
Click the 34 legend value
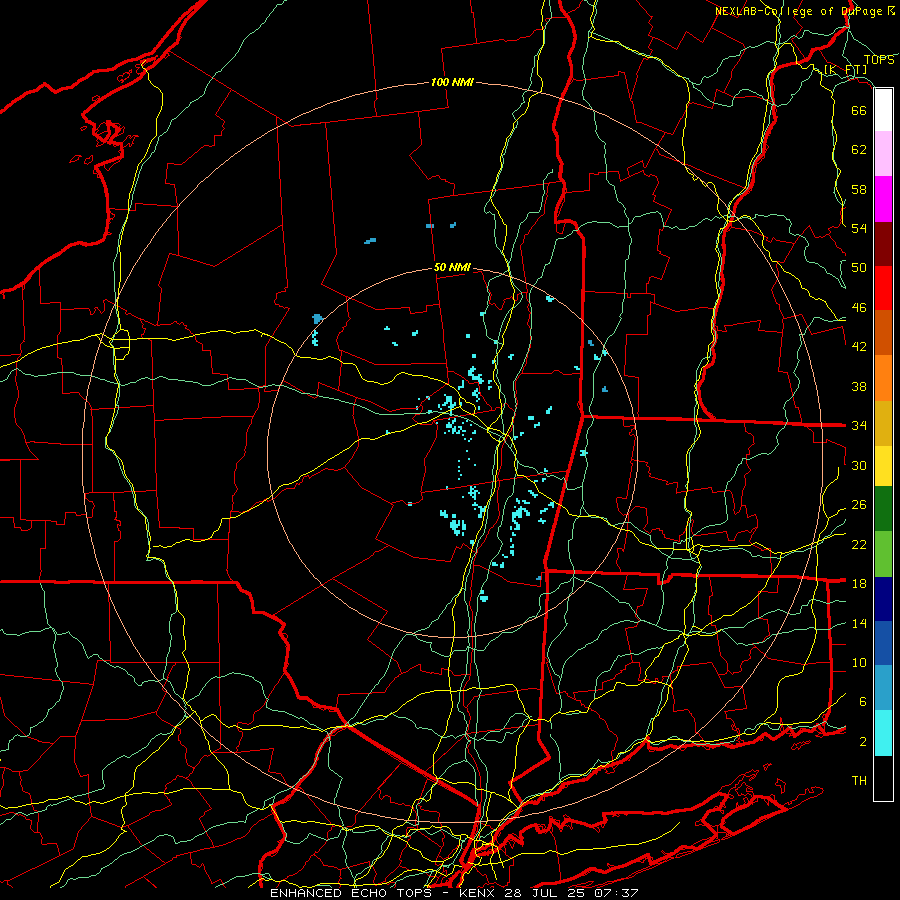pyautogui.click(x=859, y=426)
